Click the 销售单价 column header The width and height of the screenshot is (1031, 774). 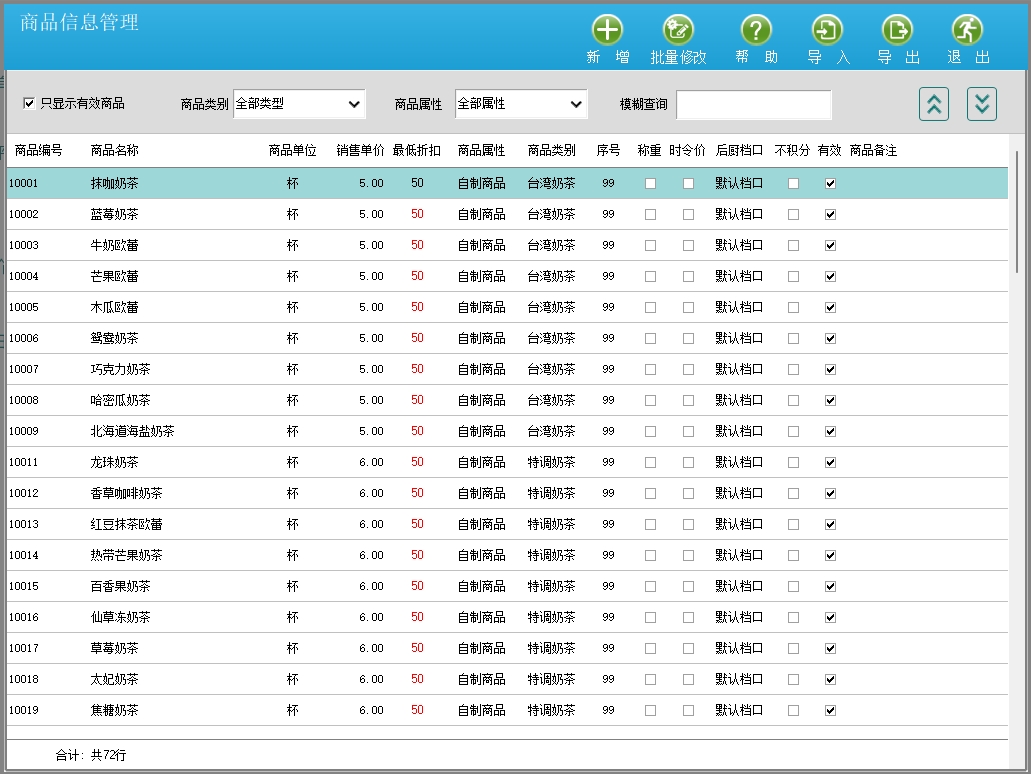(360, 151)
